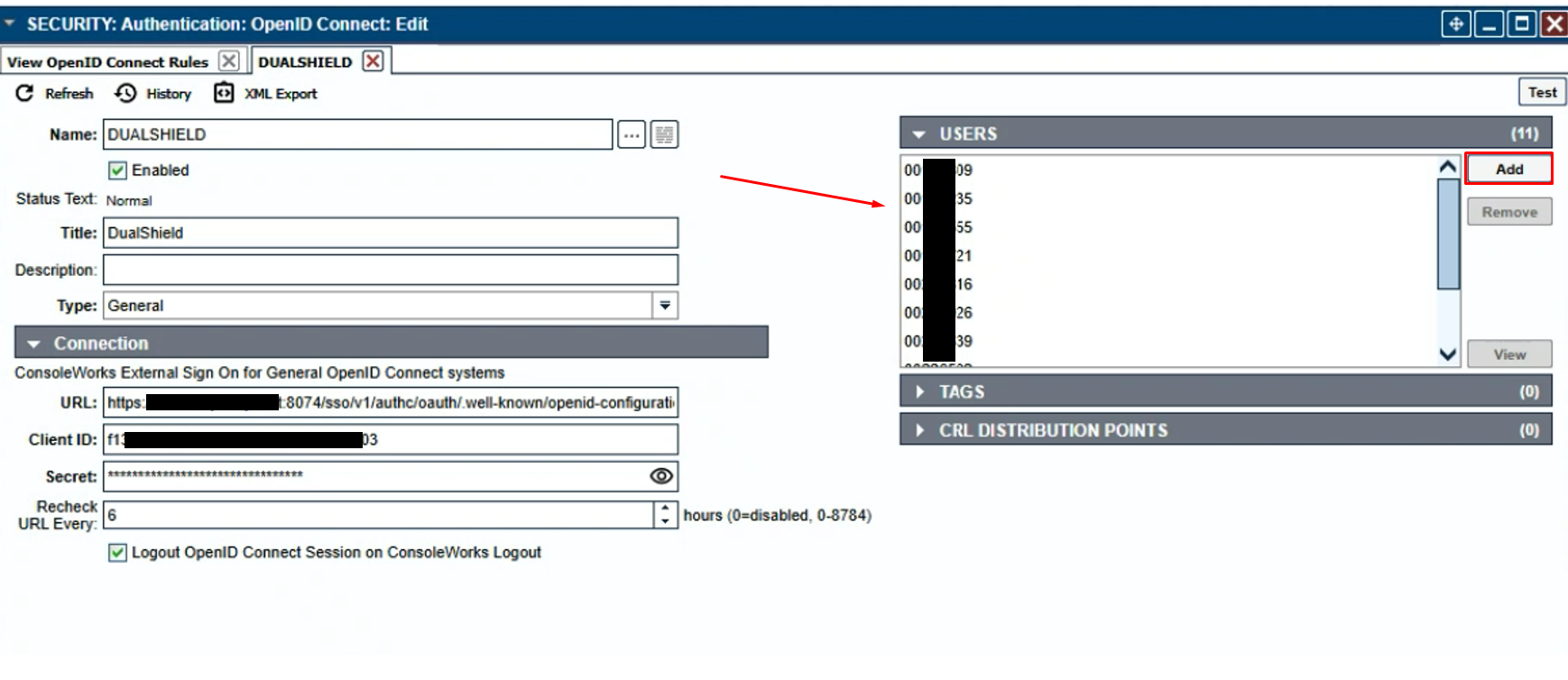The image size is (1568, 680).
Task: Uncheck Logout OpenID Connect Session checkbox
Action: (117, 553)
